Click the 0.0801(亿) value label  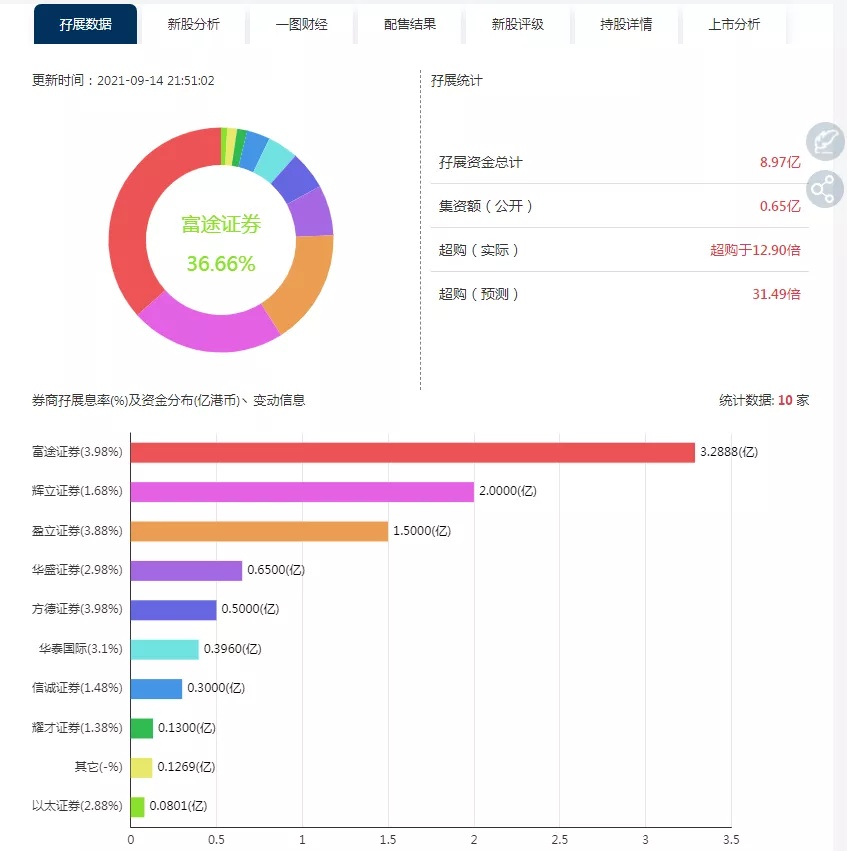pos(179,806)
